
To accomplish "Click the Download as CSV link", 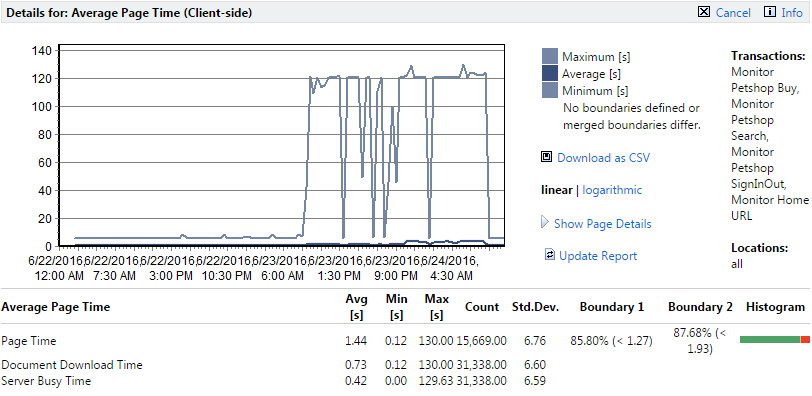I will coord(603,158).
